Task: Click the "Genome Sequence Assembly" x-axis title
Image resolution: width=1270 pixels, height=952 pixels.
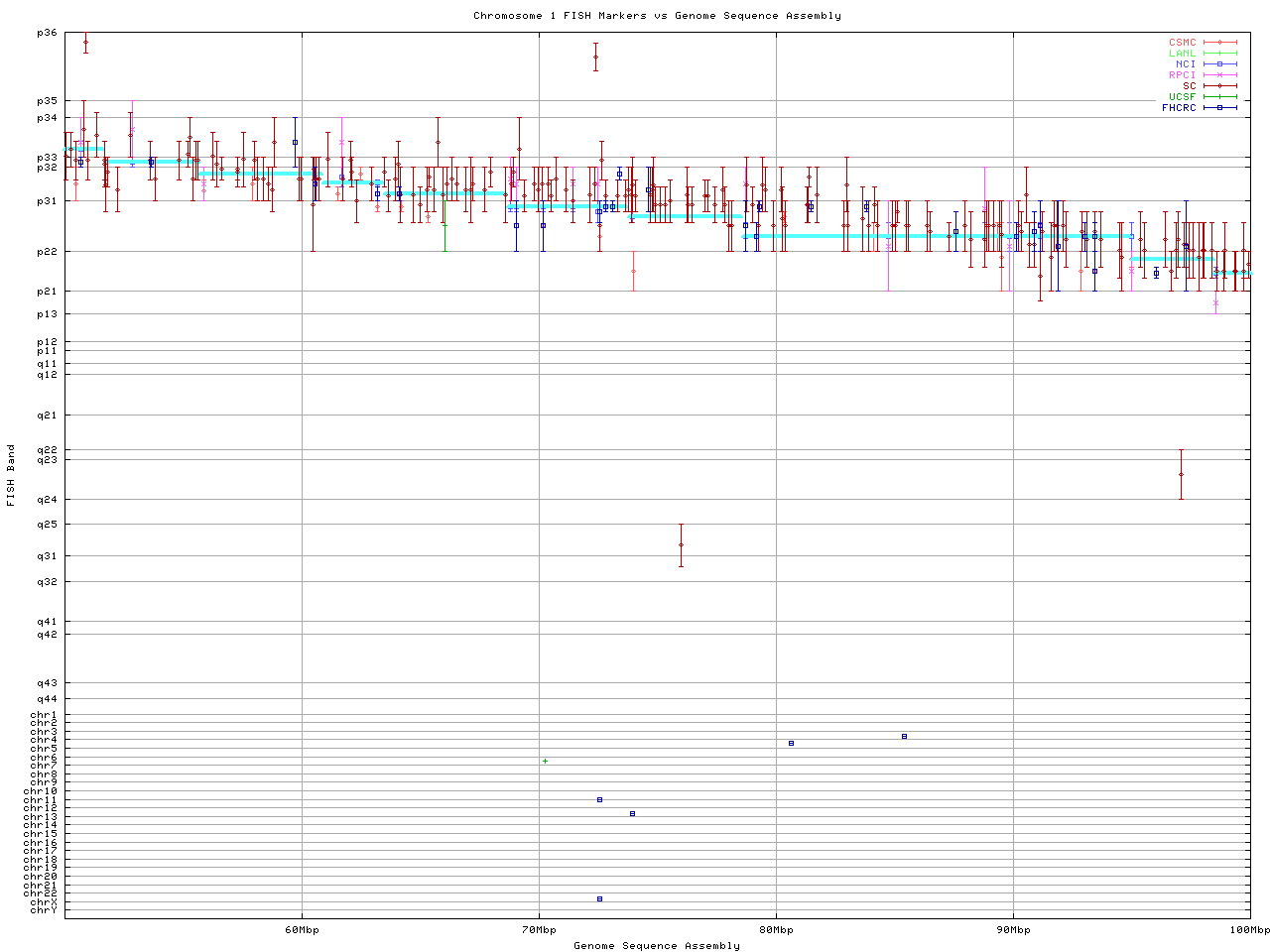Action: (x=657, y=946)
